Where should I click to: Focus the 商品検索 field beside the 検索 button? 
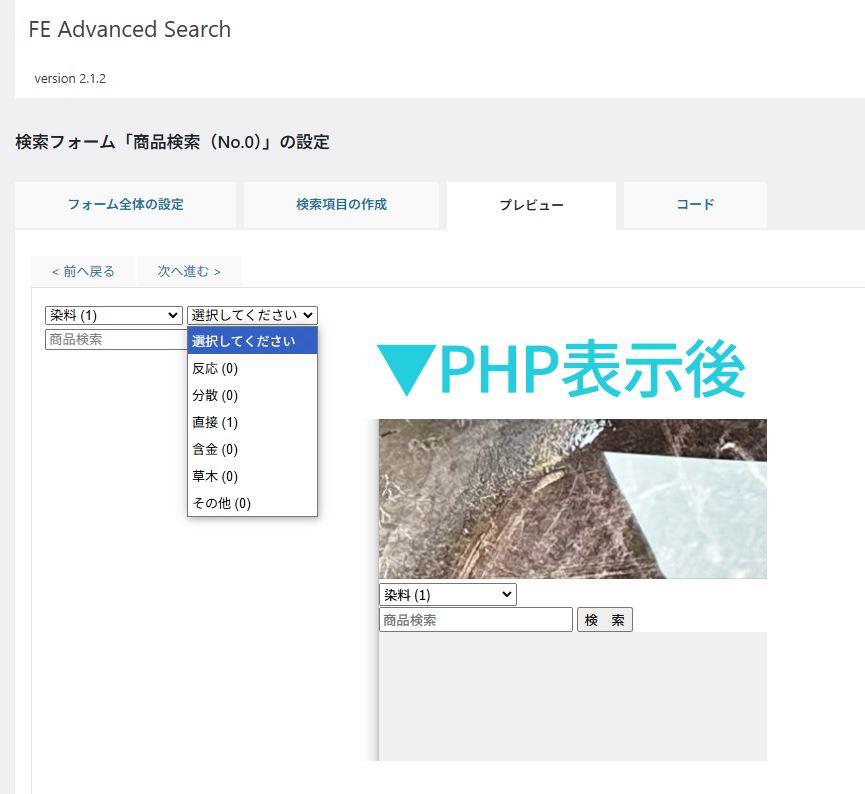(476, 620)
